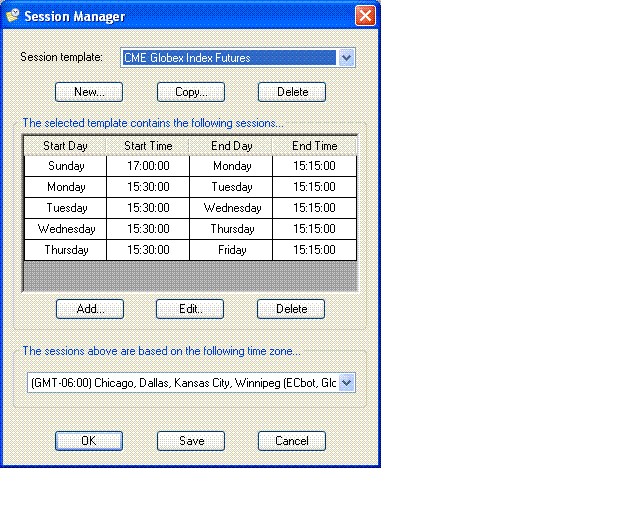Select the Sunday start day cell
The height and width of the screenshot is (512, 640).
pyautogui.click(x=65, y=166)
